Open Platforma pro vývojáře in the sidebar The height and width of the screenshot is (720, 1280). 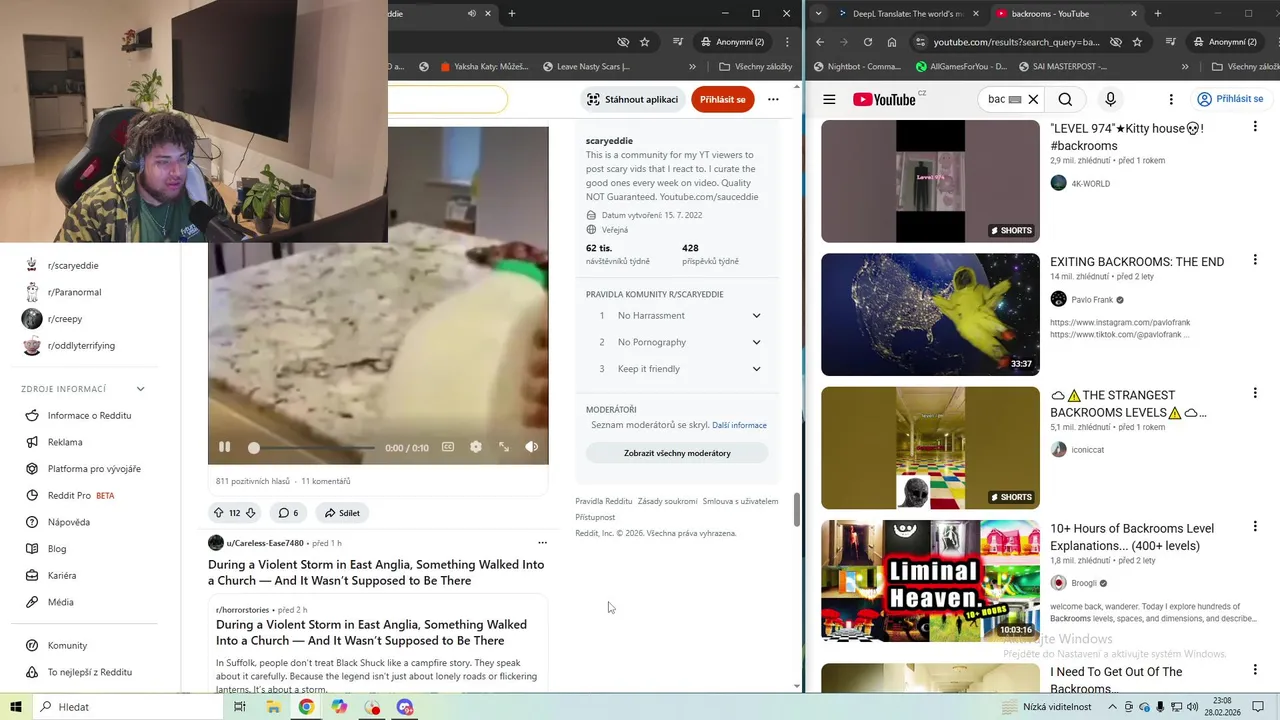pyautogui.click(x=94, y=469)
